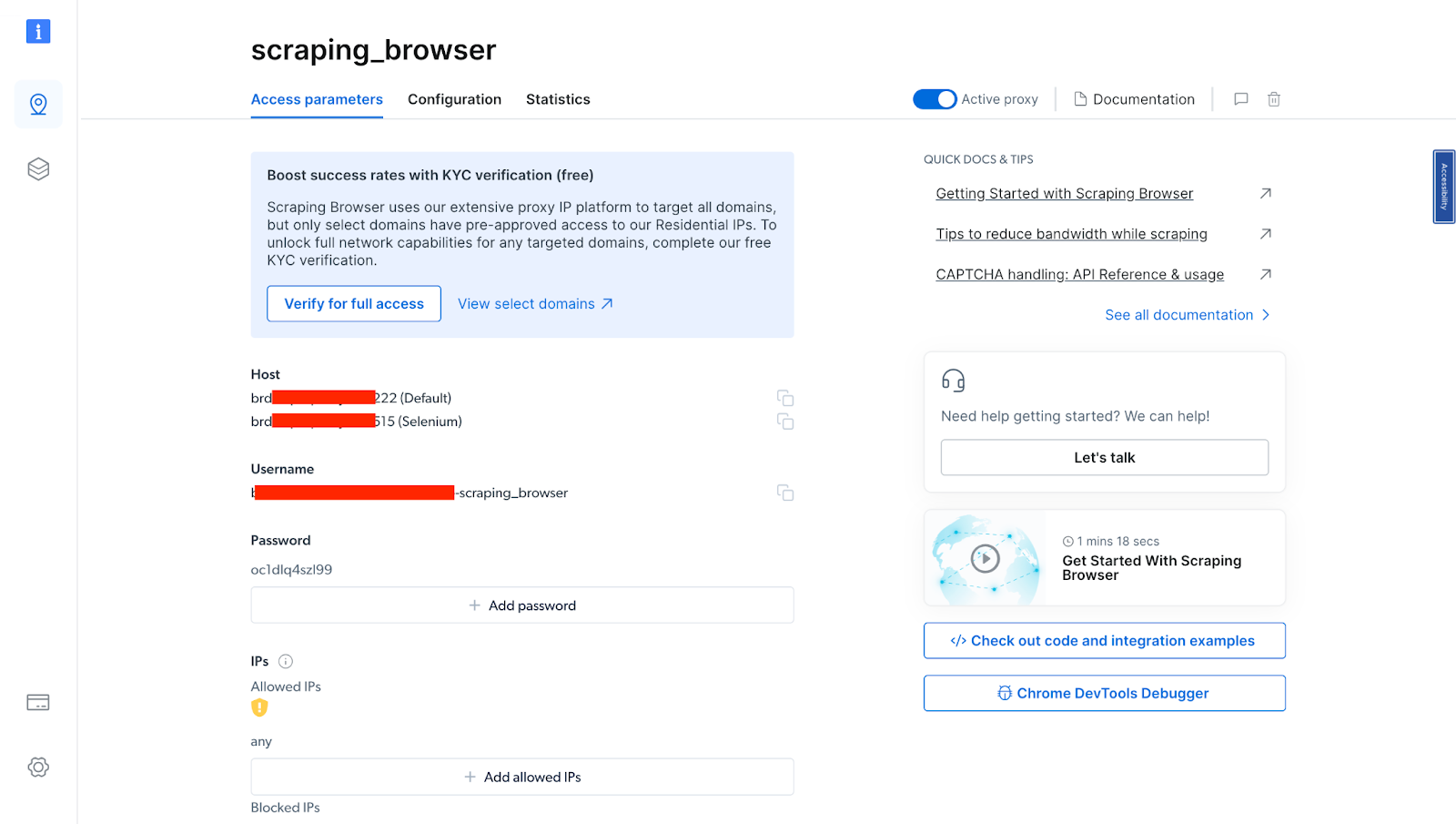Open the Accessibility side tab
This screenshot has width=1456, height=824.
tap(1444, 187)
